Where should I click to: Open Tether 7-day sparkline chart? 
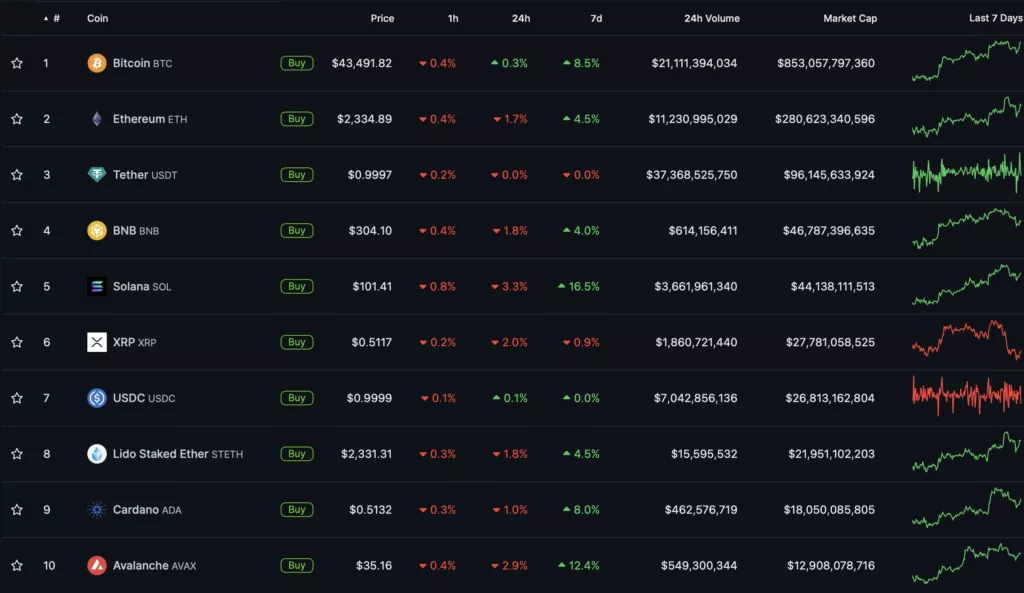point(967,172)
